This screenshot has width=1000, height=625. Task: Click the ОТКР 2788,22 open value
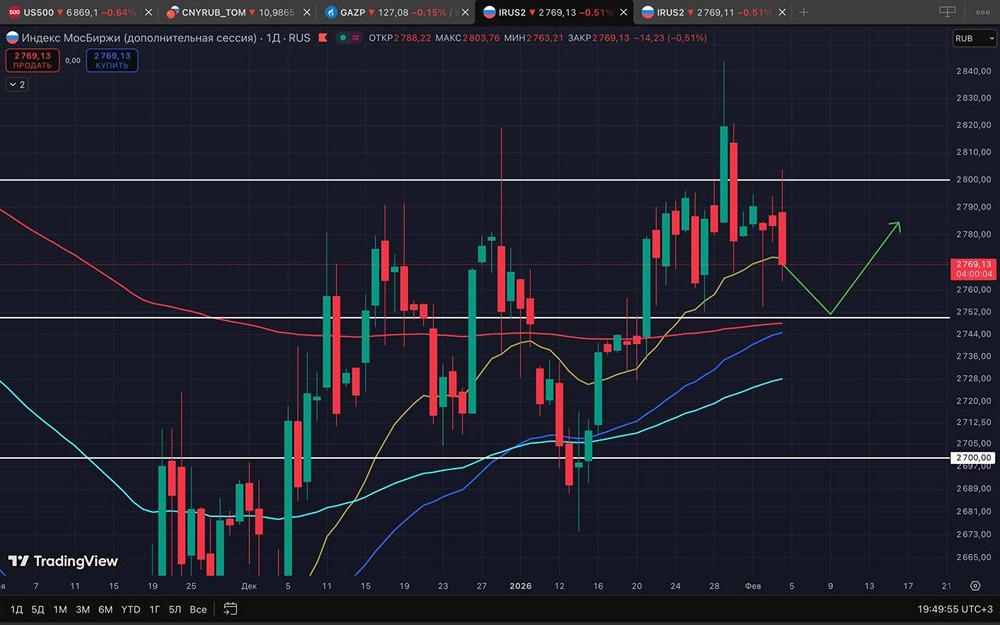point(400,38)
